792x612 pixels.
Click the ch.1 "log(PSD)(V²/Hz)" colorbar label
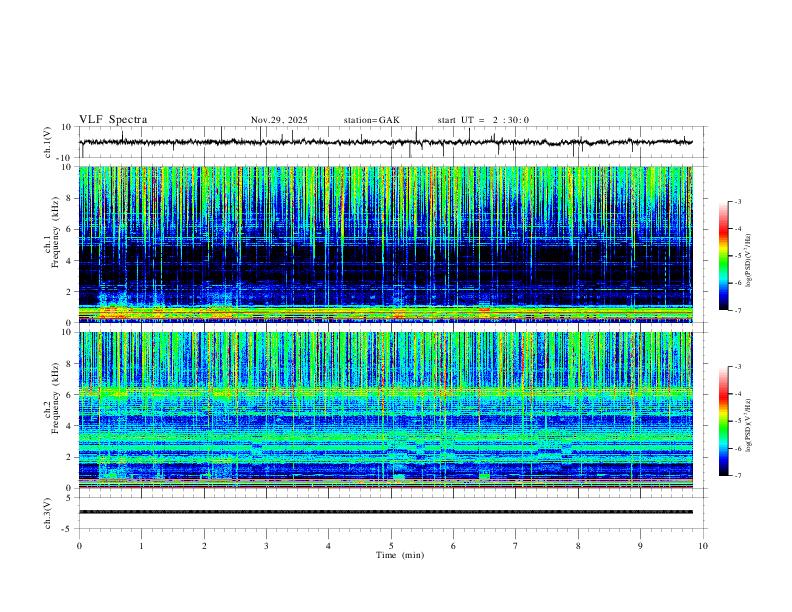749,261
